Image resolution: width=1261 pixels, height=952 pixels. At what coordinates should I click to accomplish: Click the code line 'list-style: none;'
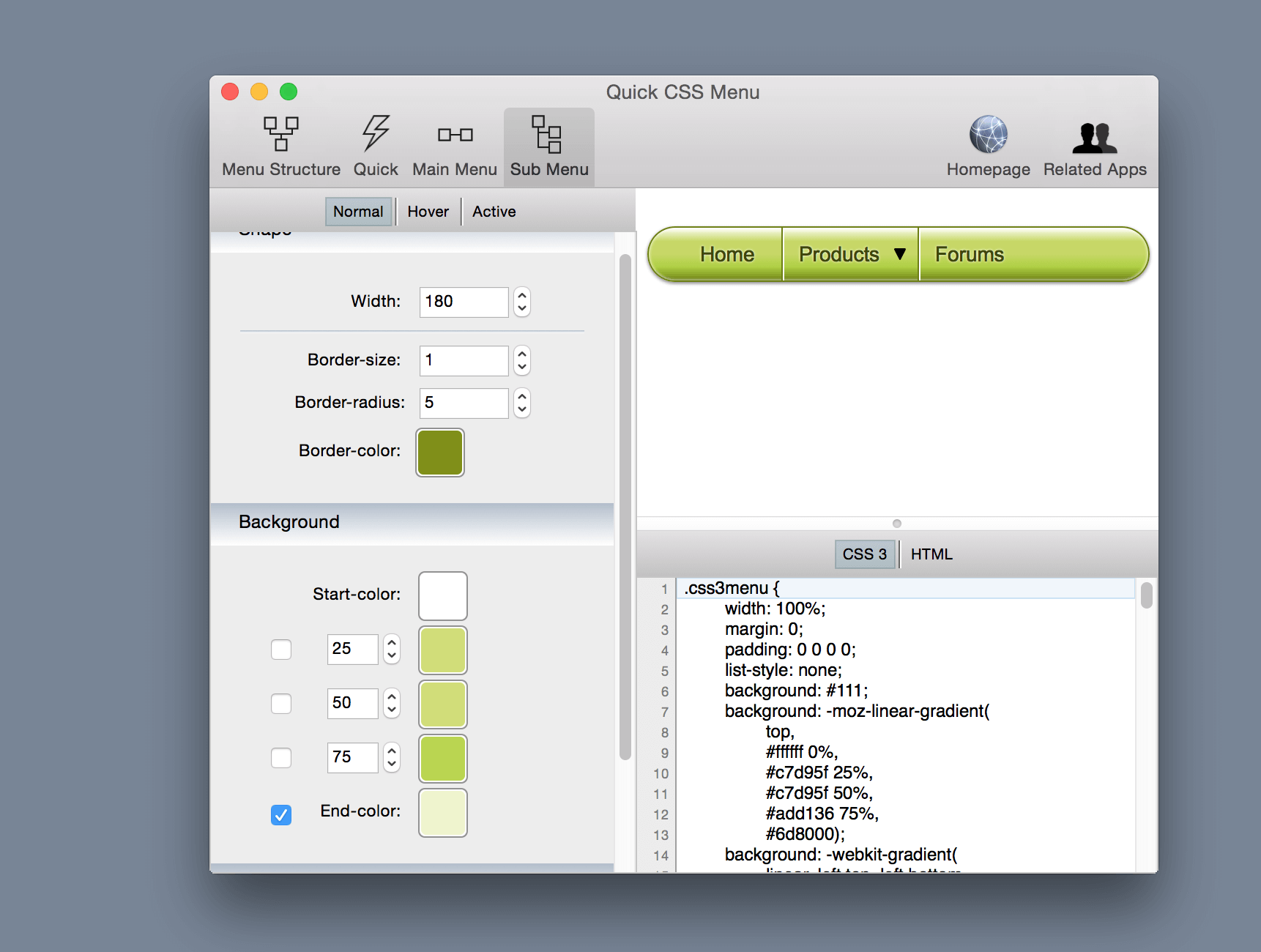tap(783, 670)
